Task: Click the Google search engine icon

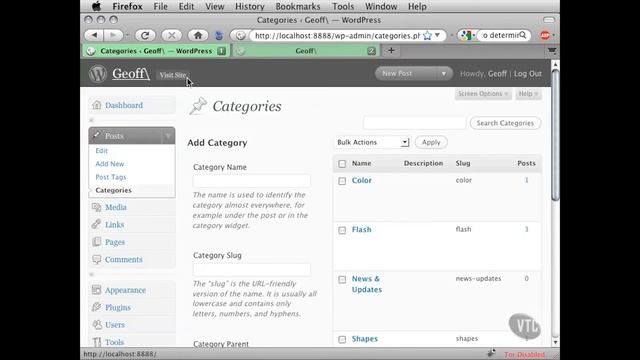Action: coord(466,35)
